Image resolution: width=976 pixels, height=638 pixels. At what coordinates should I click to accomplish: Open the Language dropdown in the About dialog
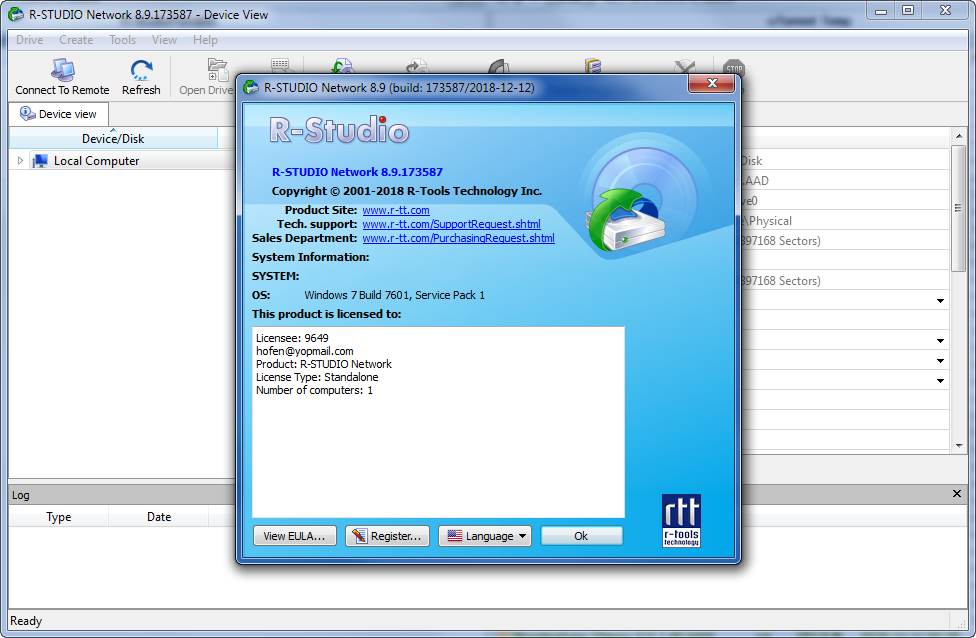pyautogui.click(x=485, y=536)
